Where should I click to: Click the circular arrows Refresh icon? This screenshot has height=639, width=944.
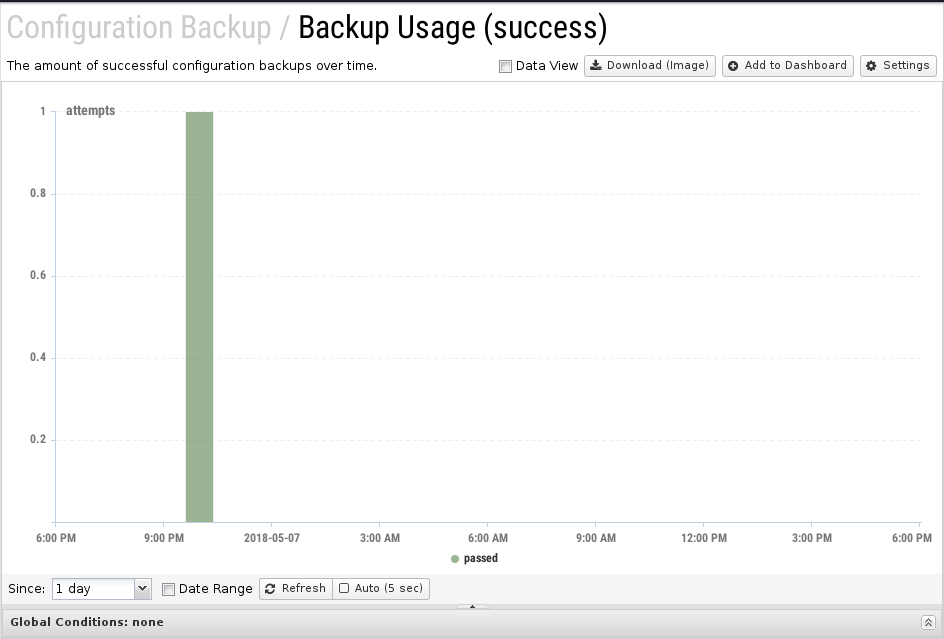pos(270,588)
